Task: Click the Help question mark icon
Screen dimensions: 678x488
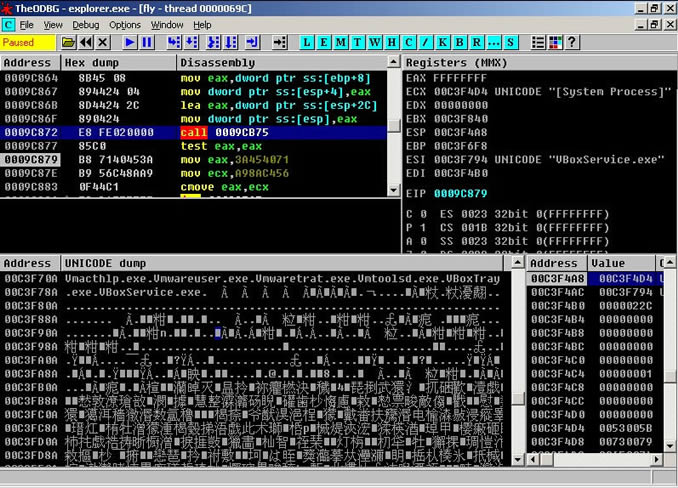Action: tap(572, 43)
